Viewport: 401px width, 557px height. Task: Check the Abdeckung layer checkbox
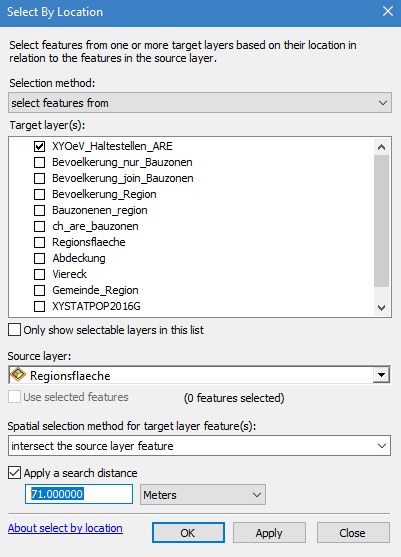[39, 258]
